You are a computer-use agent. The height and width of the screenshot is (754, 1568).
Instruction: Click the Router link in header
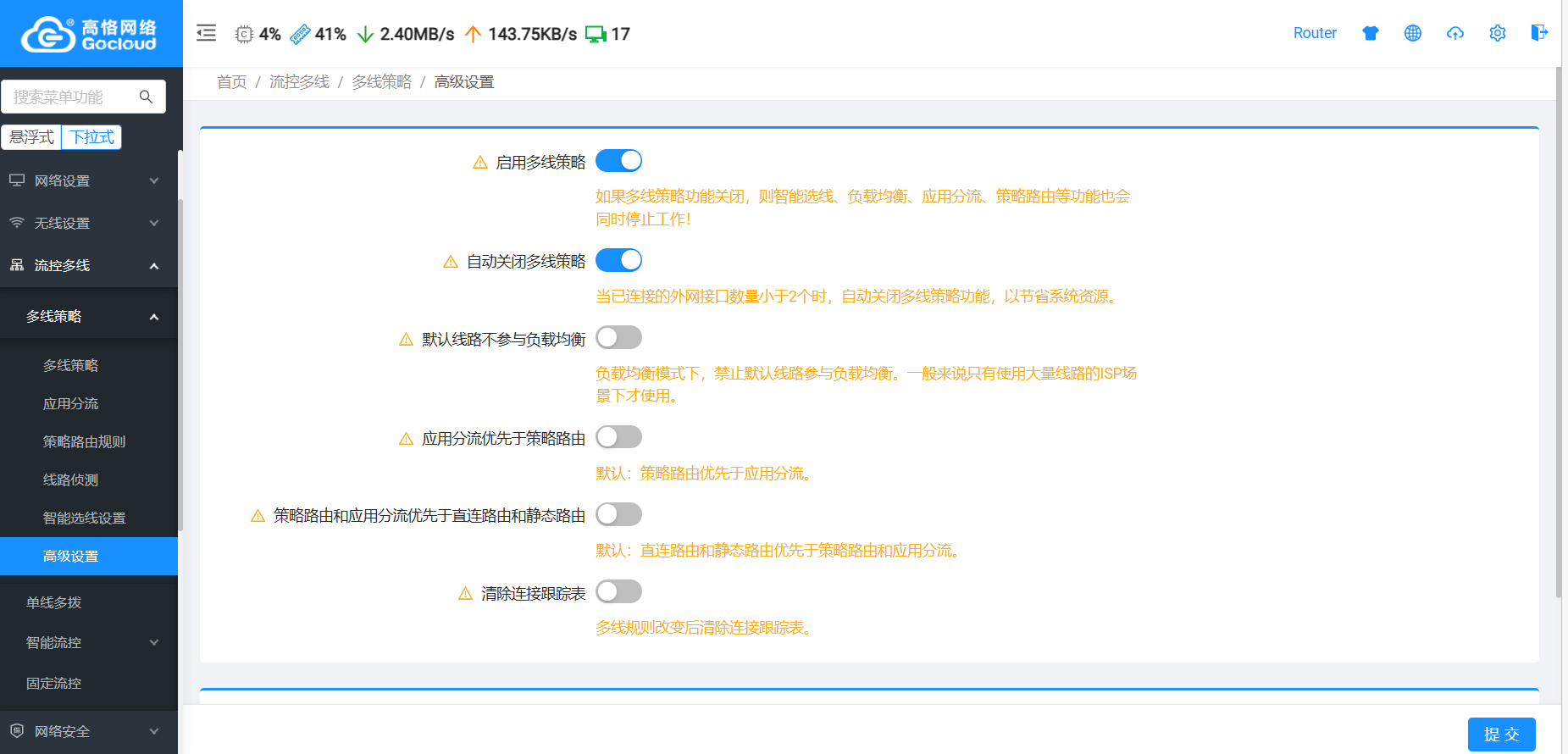[x=1315, y=33]
